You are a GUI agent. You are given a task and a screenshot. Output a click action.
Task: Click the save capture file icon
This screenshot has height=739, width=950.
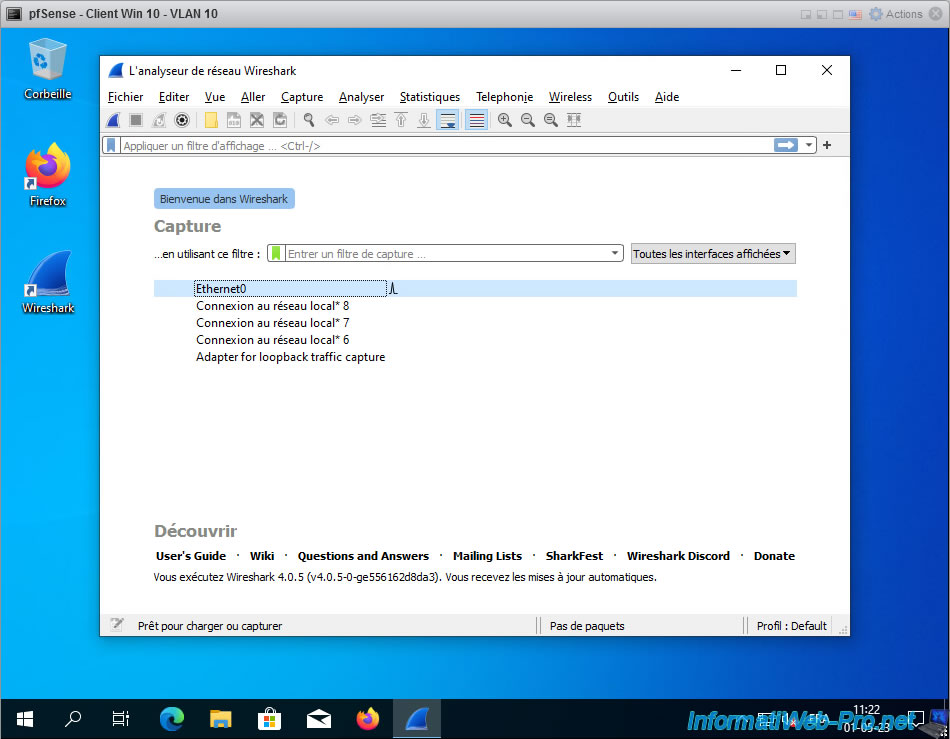[x=234, y=120]
